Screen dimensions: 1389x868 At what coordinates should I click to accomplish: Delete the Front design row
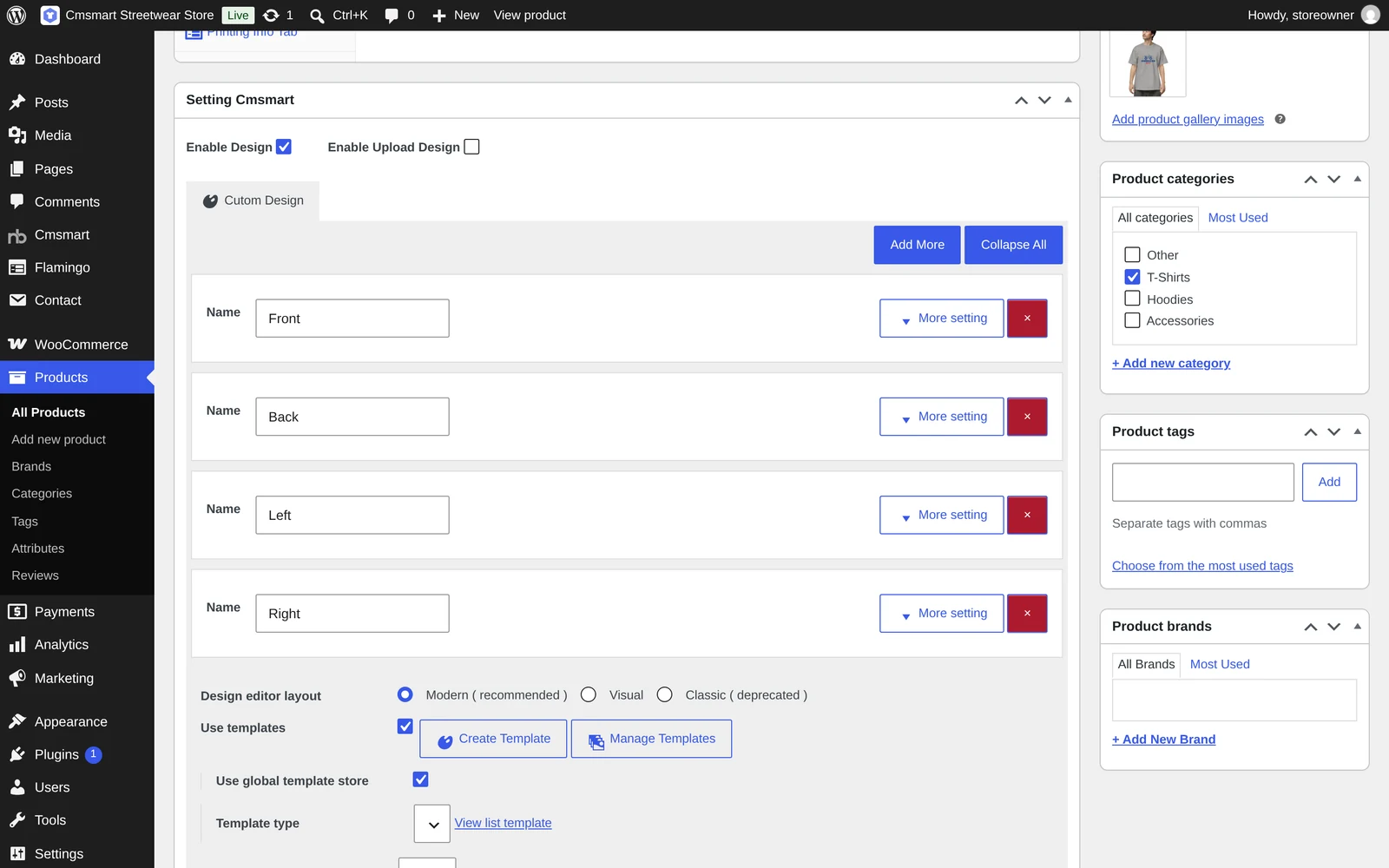click(1027, 319)
